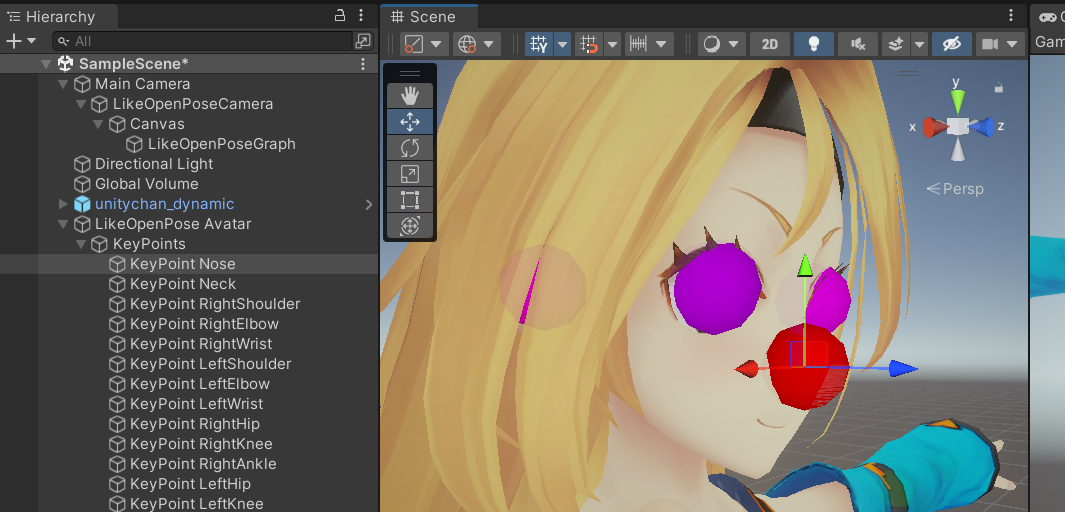Open scene camera settings

point(990,44)
